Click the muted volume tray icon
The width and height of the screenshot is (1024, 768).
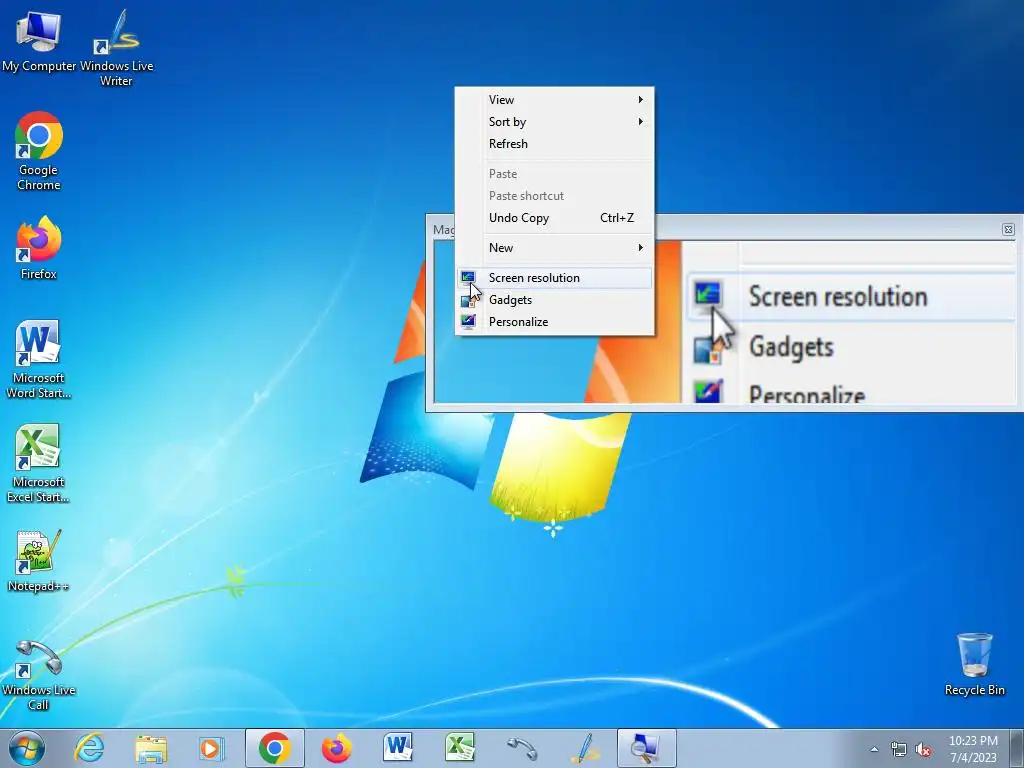point(923,750)
